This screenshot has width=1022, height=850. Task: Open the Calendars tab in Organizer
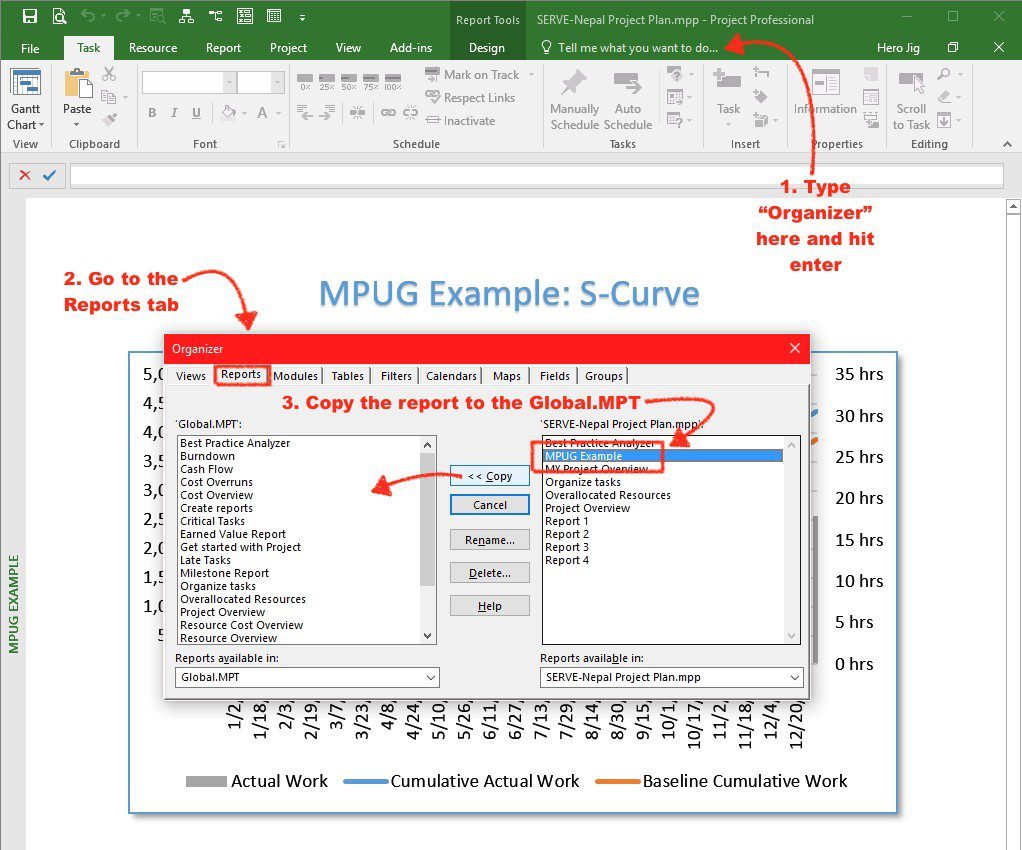(x=451, y=376)
